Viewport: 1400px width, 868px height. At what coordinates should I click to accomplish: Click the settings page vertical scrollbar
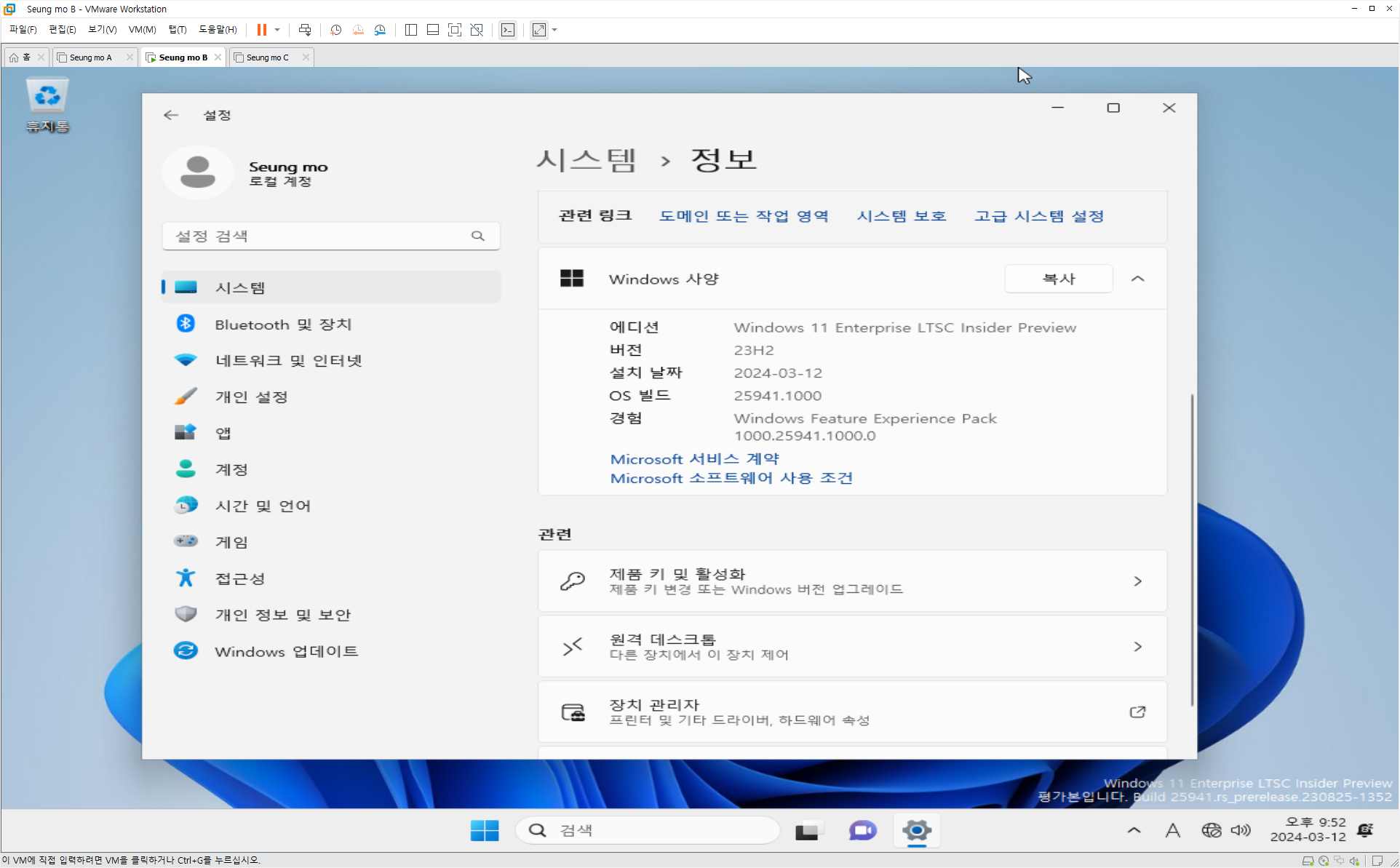[1192, 549]
